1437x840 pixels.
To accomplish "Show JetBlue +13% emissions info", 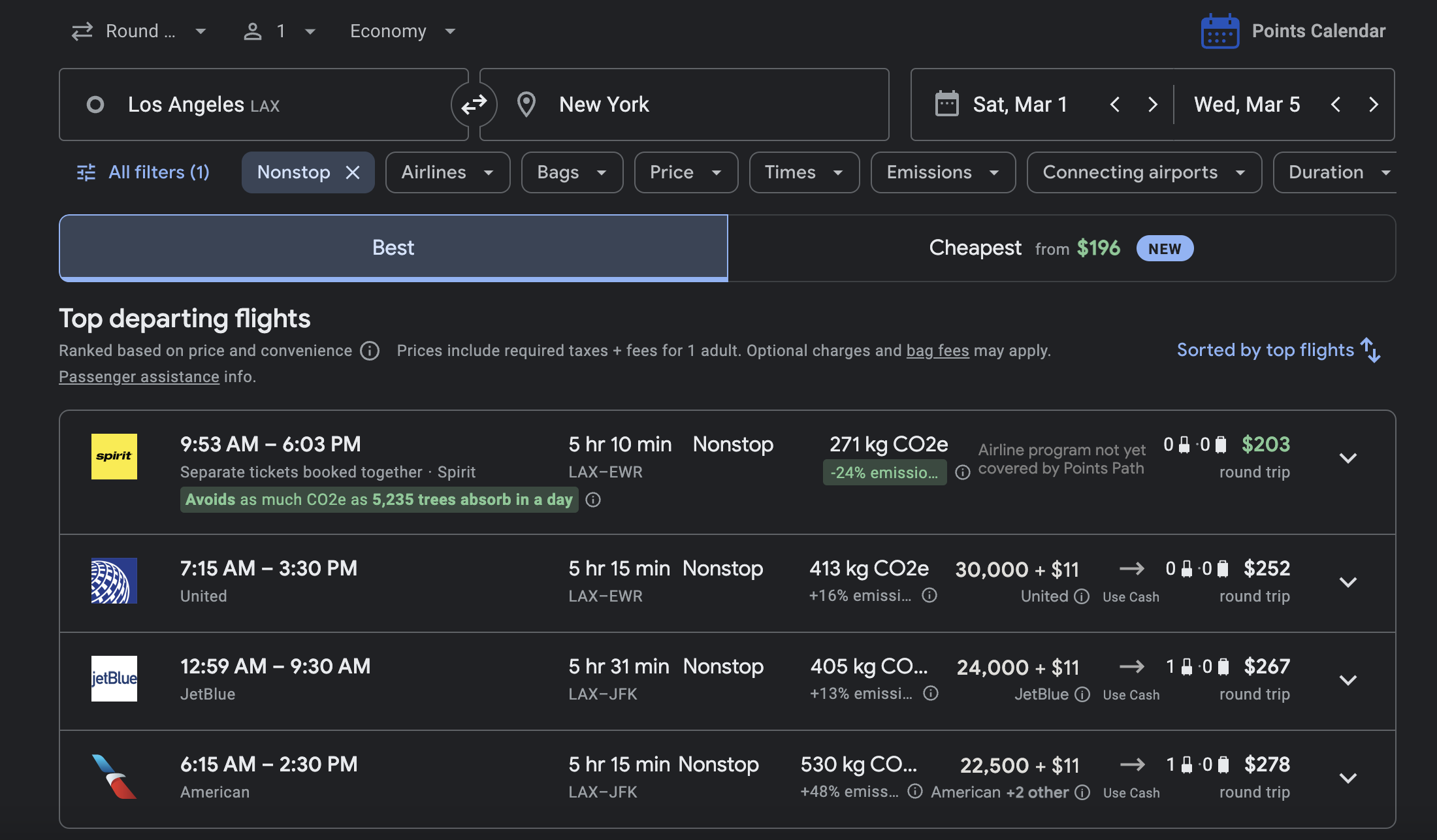I will click(931, 693).
